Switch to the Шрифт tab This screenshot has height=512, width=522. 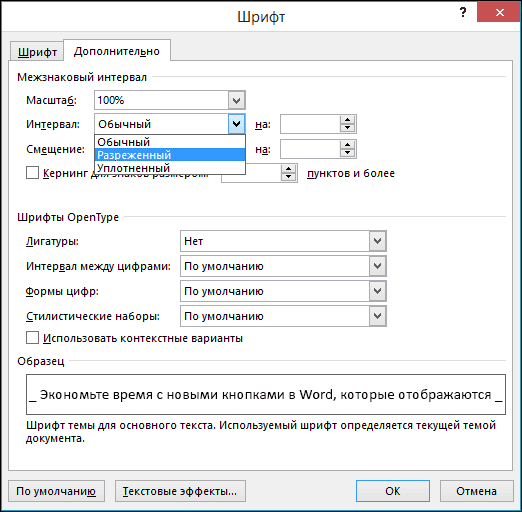(37, 52)
